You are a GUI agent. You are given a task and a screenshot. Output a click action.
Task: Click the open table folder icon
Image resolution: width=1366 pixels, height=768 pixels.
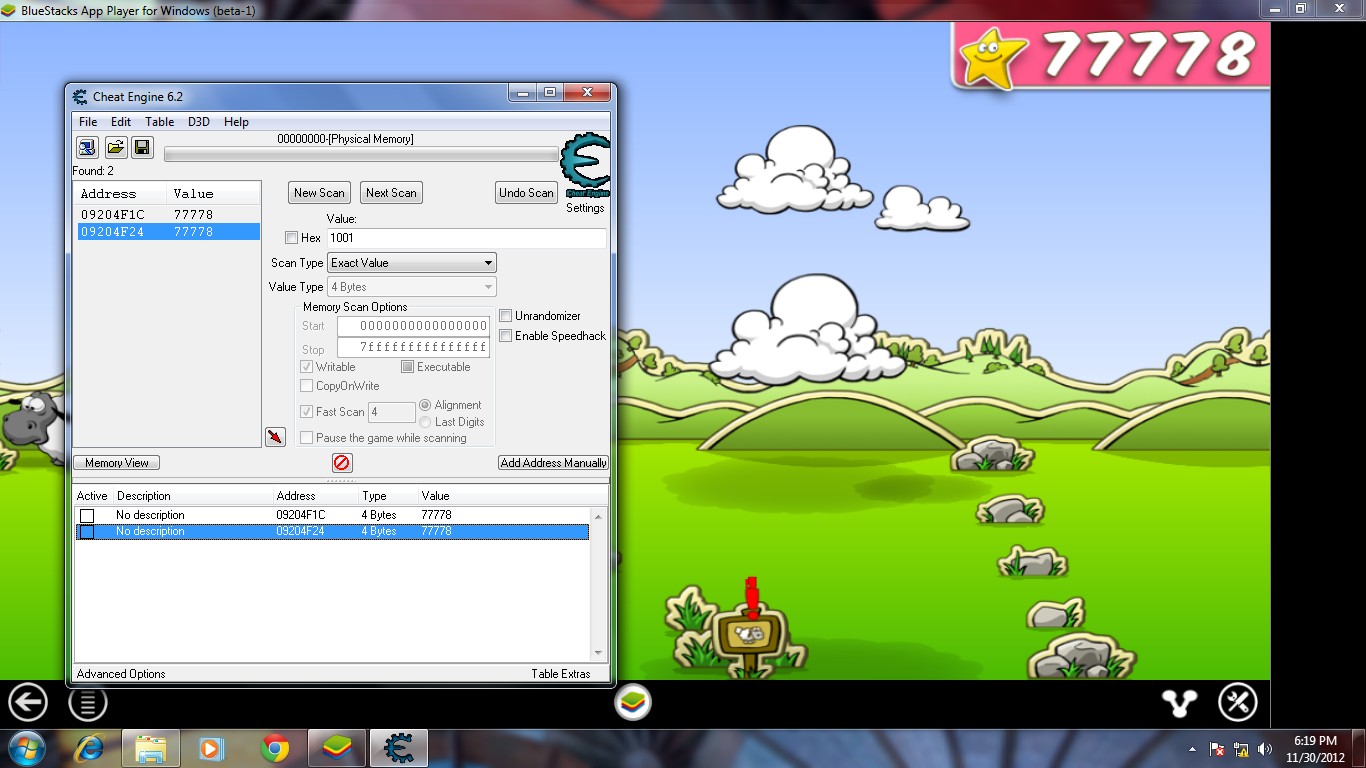pyautogui.click(x=115, y=148)
